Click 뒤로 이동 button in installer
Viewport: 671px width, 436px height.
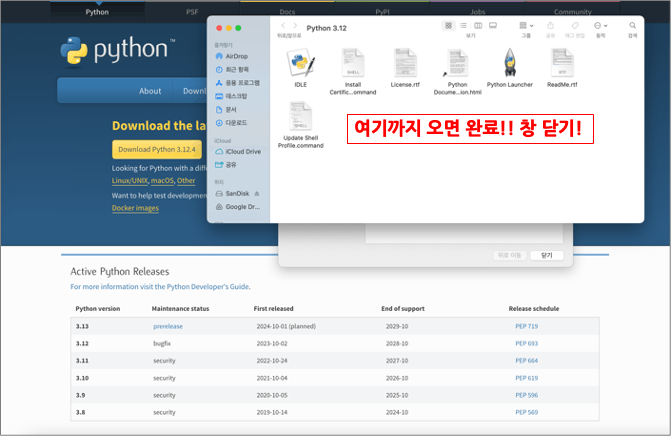coord(510,255)
